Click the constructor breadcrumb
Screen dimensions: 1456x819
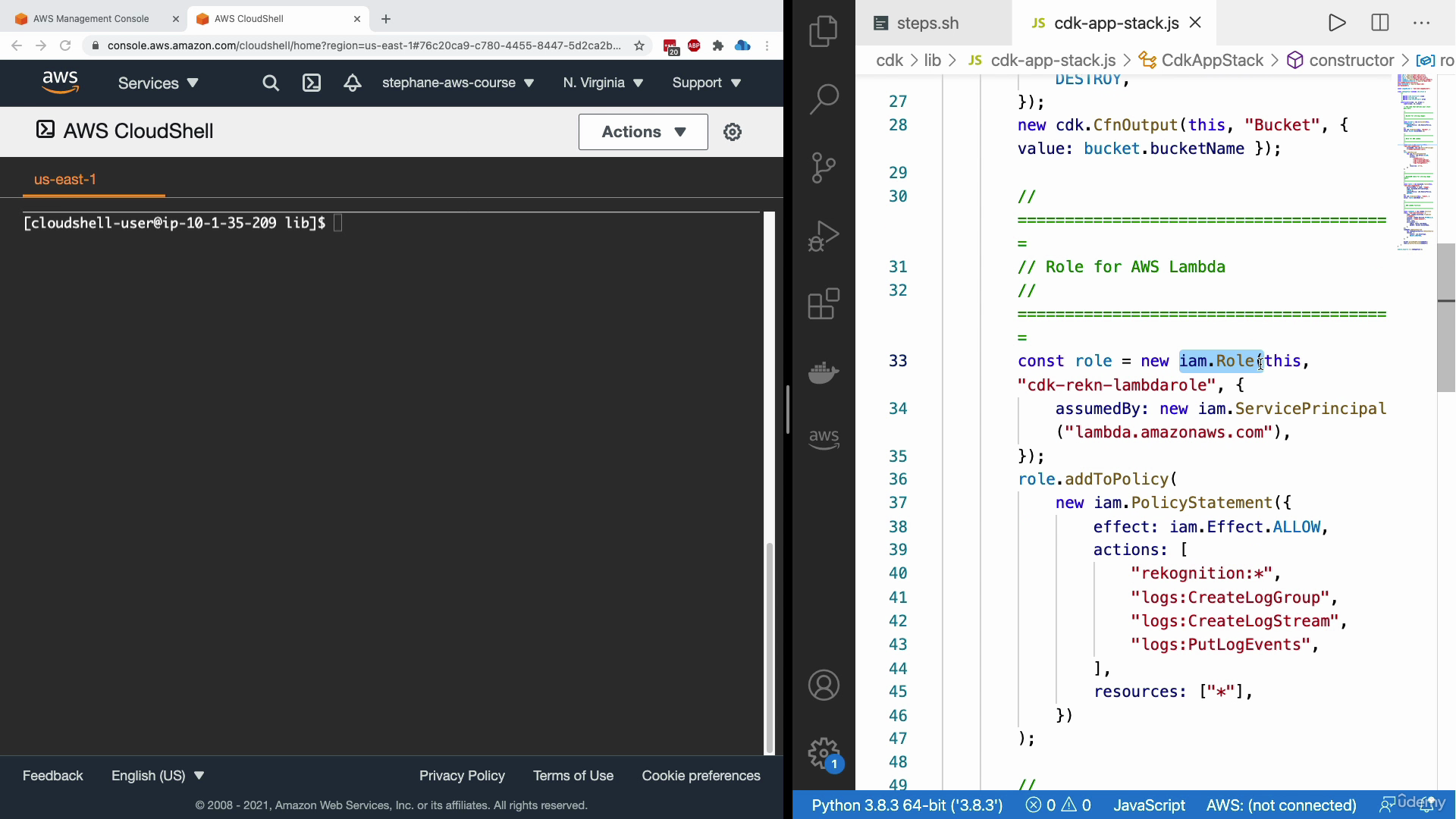click(1341, 61)
